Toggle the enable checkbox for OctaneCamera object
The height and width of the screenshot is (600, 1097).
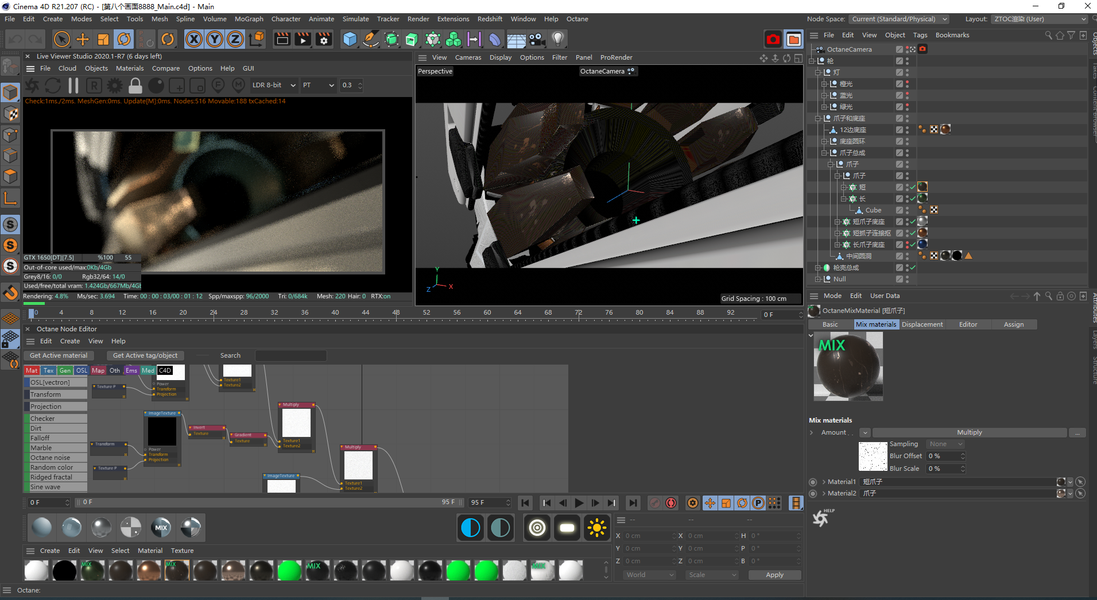click(900, 49)
